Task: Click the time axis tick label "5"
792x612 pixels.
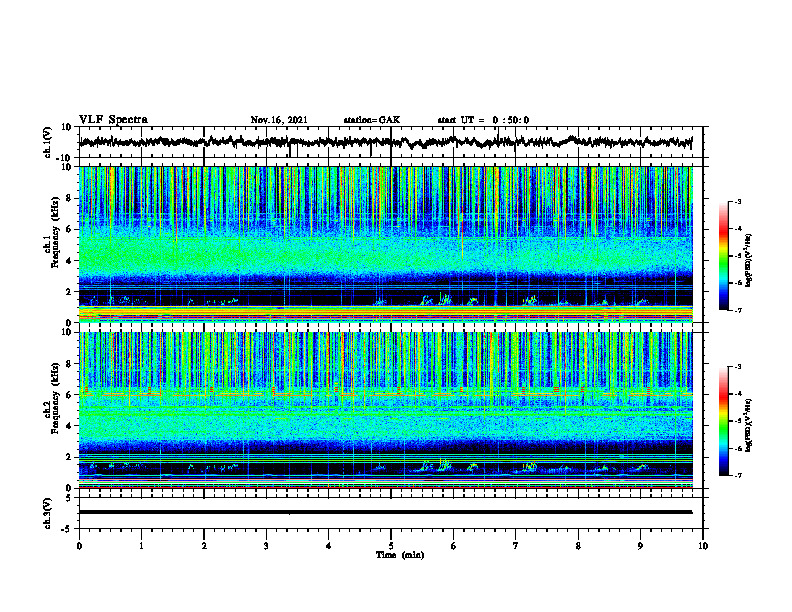Action: (391, 546)
